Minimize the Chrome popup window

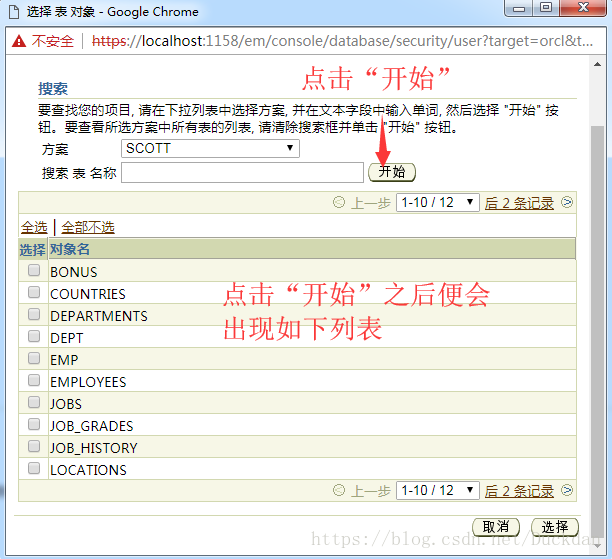(519, 8)
